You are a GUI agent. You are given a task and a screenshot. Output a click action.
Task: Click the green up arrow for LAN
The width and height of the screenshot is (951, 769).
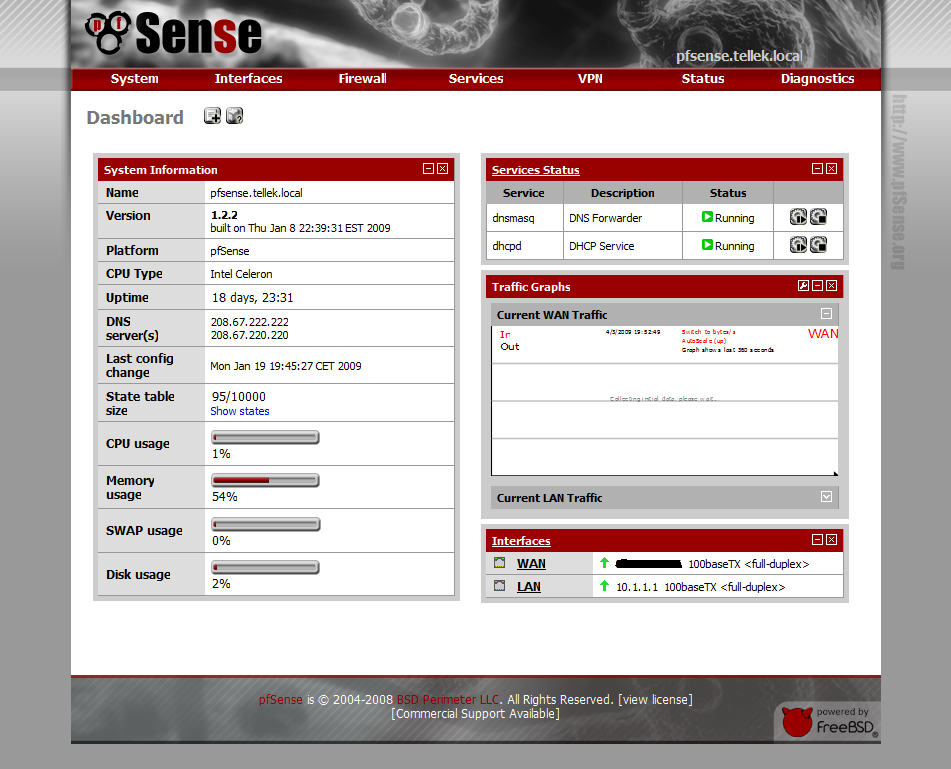(604, 586)
